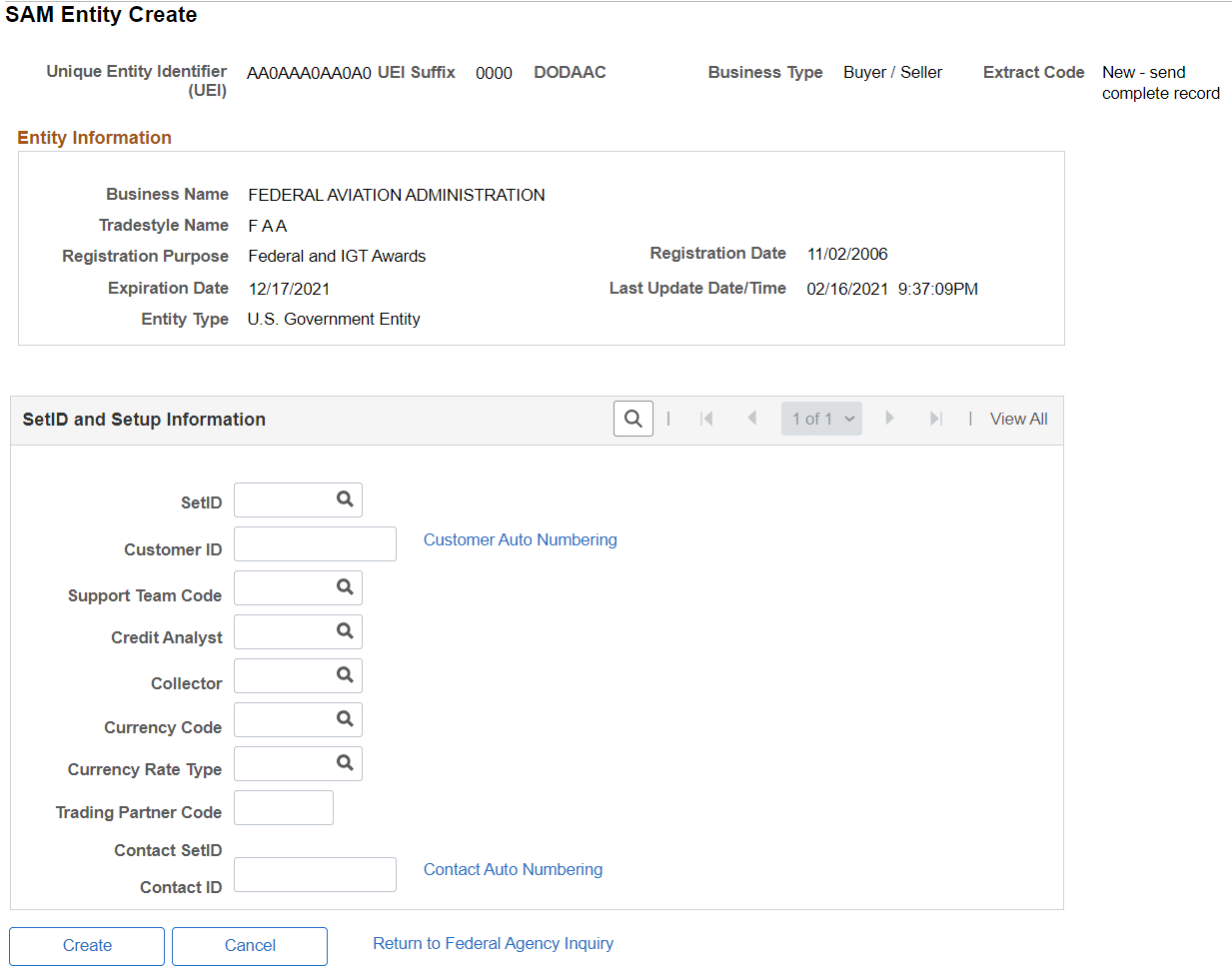Click the Cancel button

(x=249, y=945)
